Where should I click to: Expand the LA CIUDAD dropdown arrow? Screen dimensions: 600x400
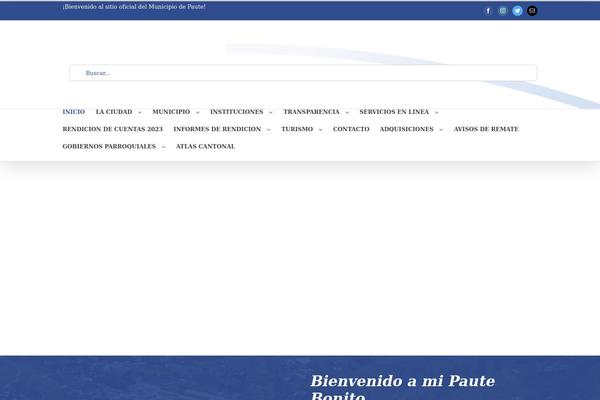click(140, 113)
